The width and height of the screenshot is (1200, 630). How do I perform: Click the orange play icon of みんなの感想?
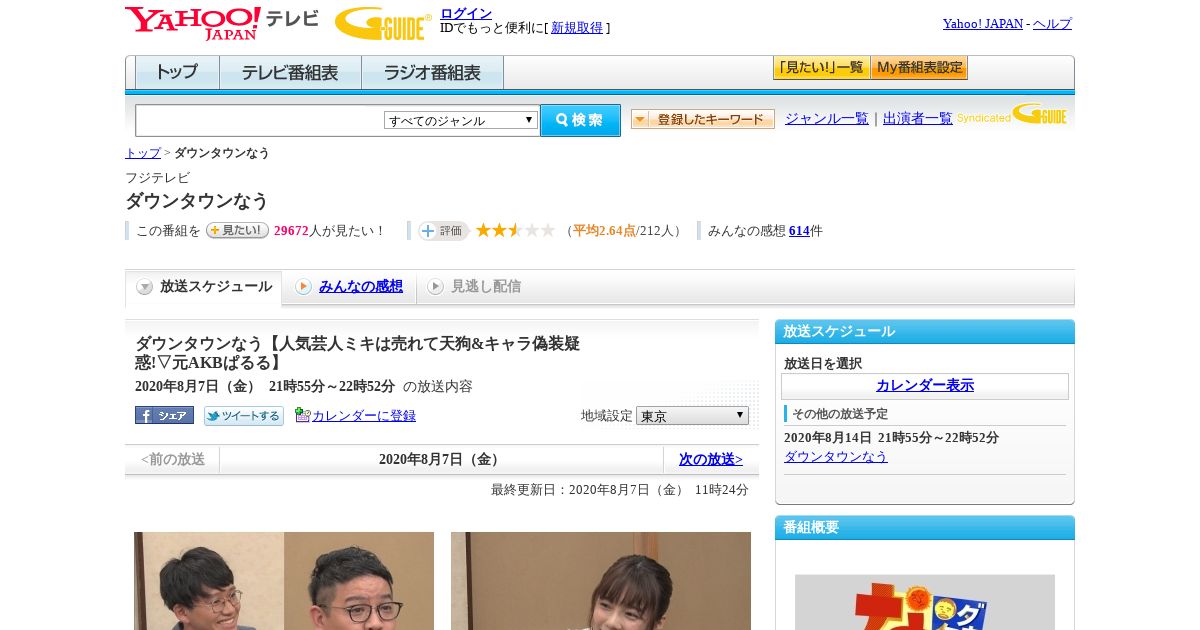303,287
